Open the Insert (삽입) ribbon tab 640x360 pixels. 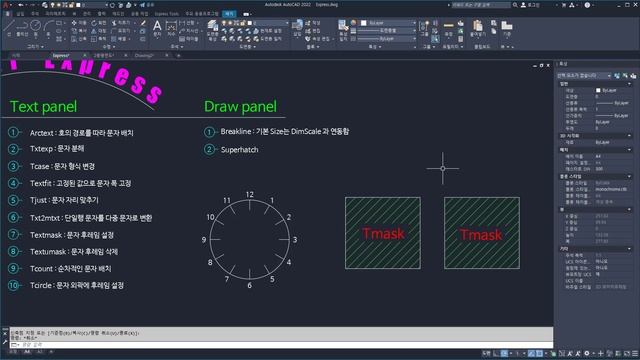coord(21,14)
